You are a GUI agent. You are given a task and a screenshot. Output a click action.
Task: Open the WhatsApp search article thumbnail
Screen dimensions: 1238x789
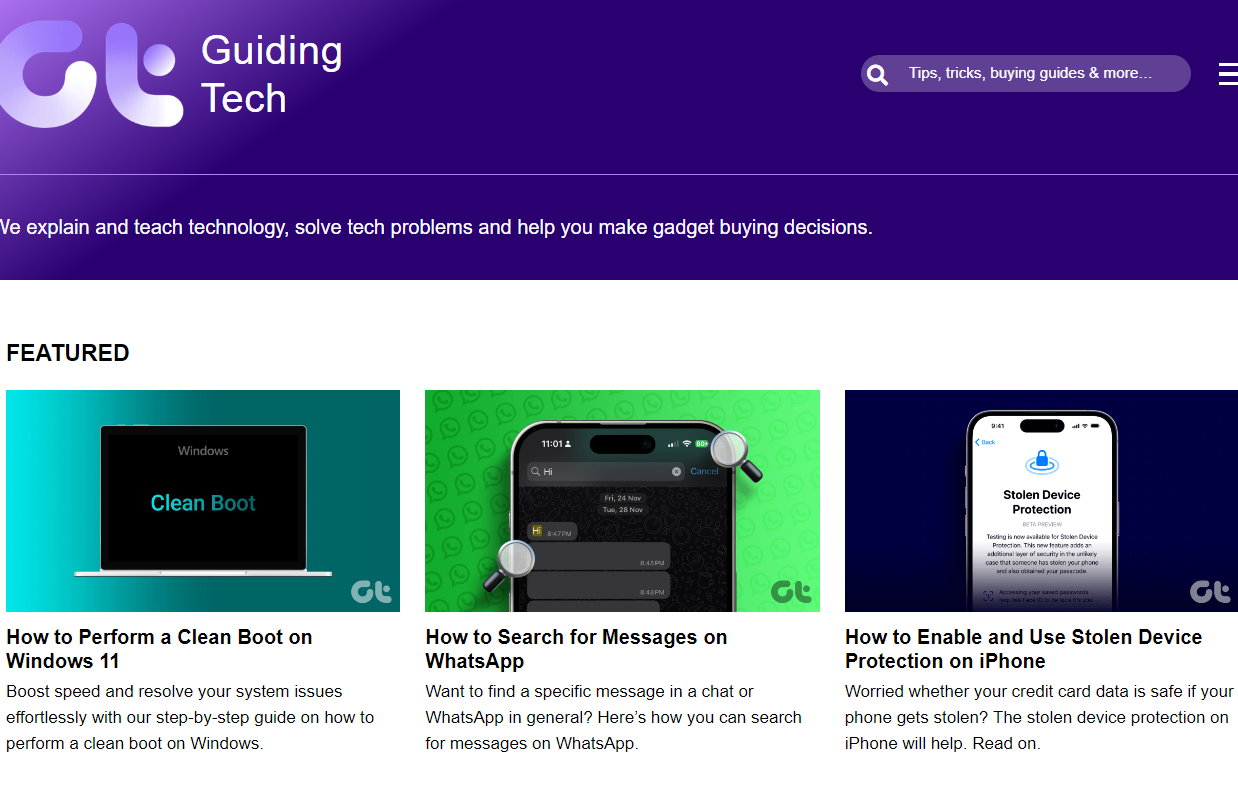tap(622, 500)
